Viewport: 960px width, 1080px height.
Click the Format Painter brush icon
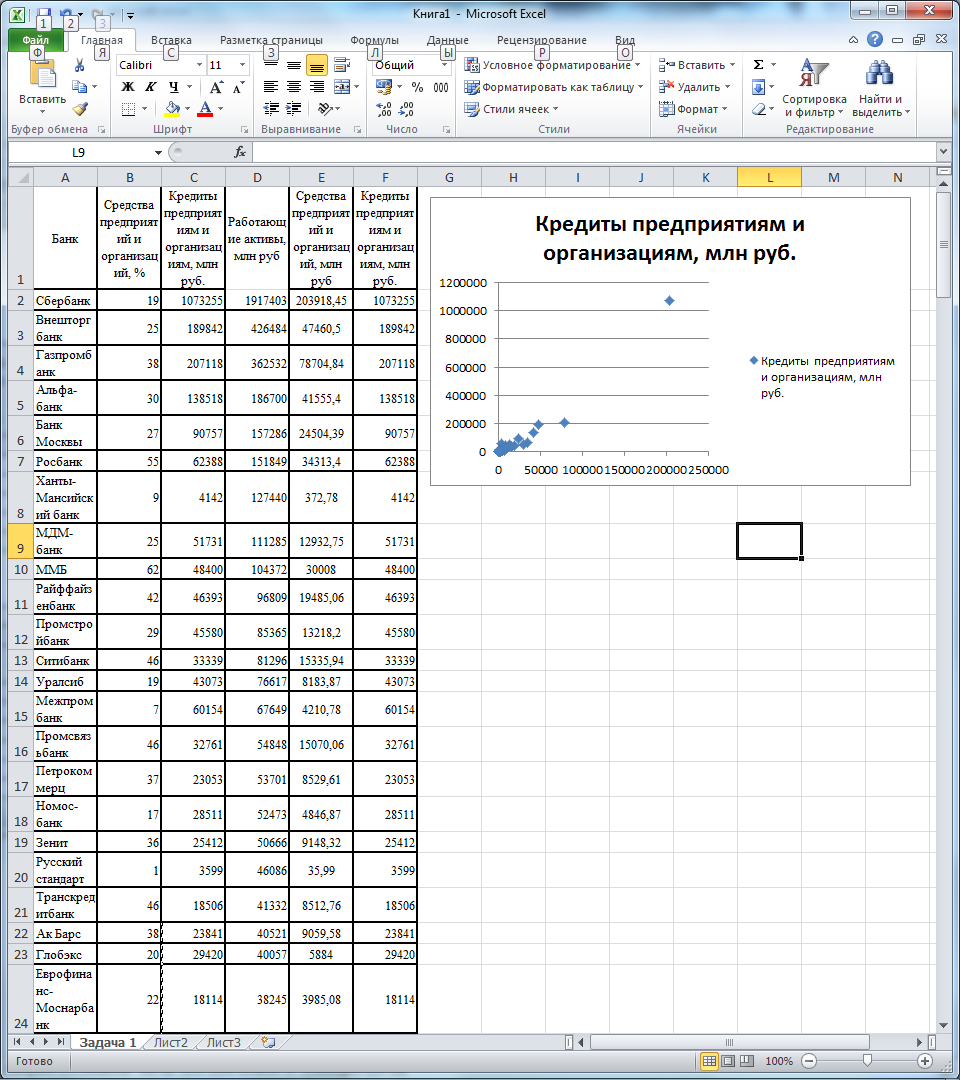click(x=80, y=109)
